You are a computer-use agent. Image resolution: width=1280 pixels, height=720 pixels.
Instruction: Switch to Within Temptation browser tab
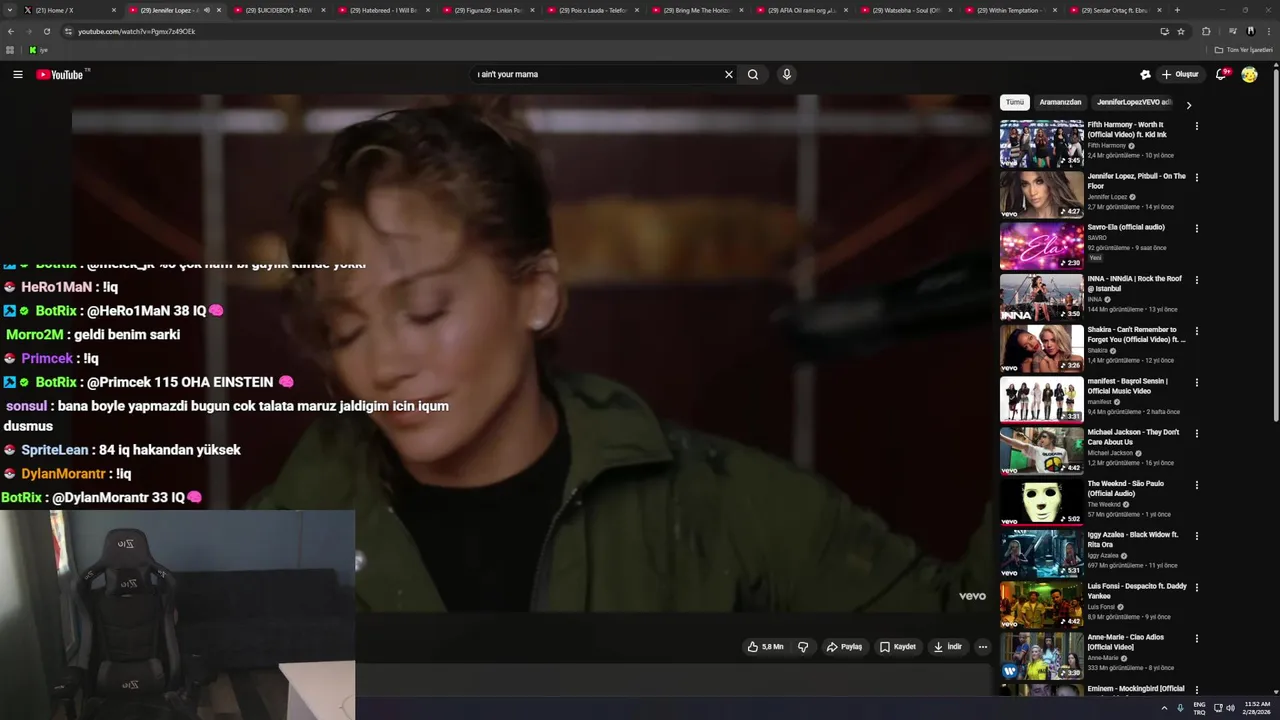(x=1011, y=10)
